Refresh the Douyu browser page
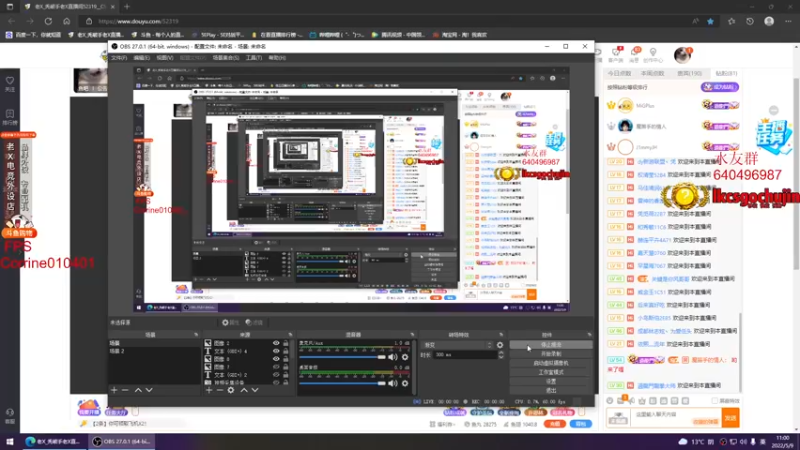The height and width of the screenshot is (450, 800). click(48, 21)
